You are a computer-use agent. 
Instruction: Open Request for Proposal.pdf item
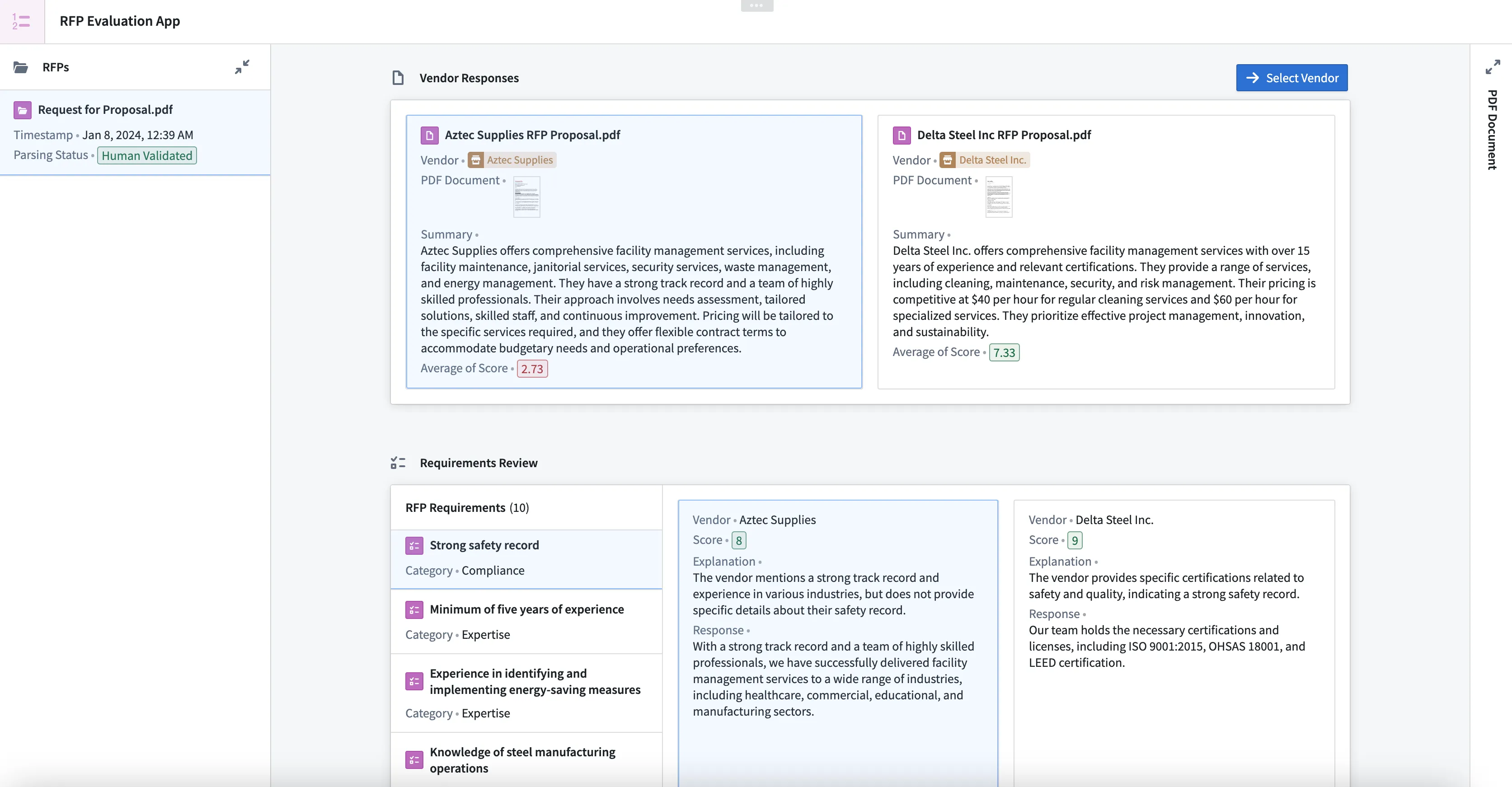(105, 110)
